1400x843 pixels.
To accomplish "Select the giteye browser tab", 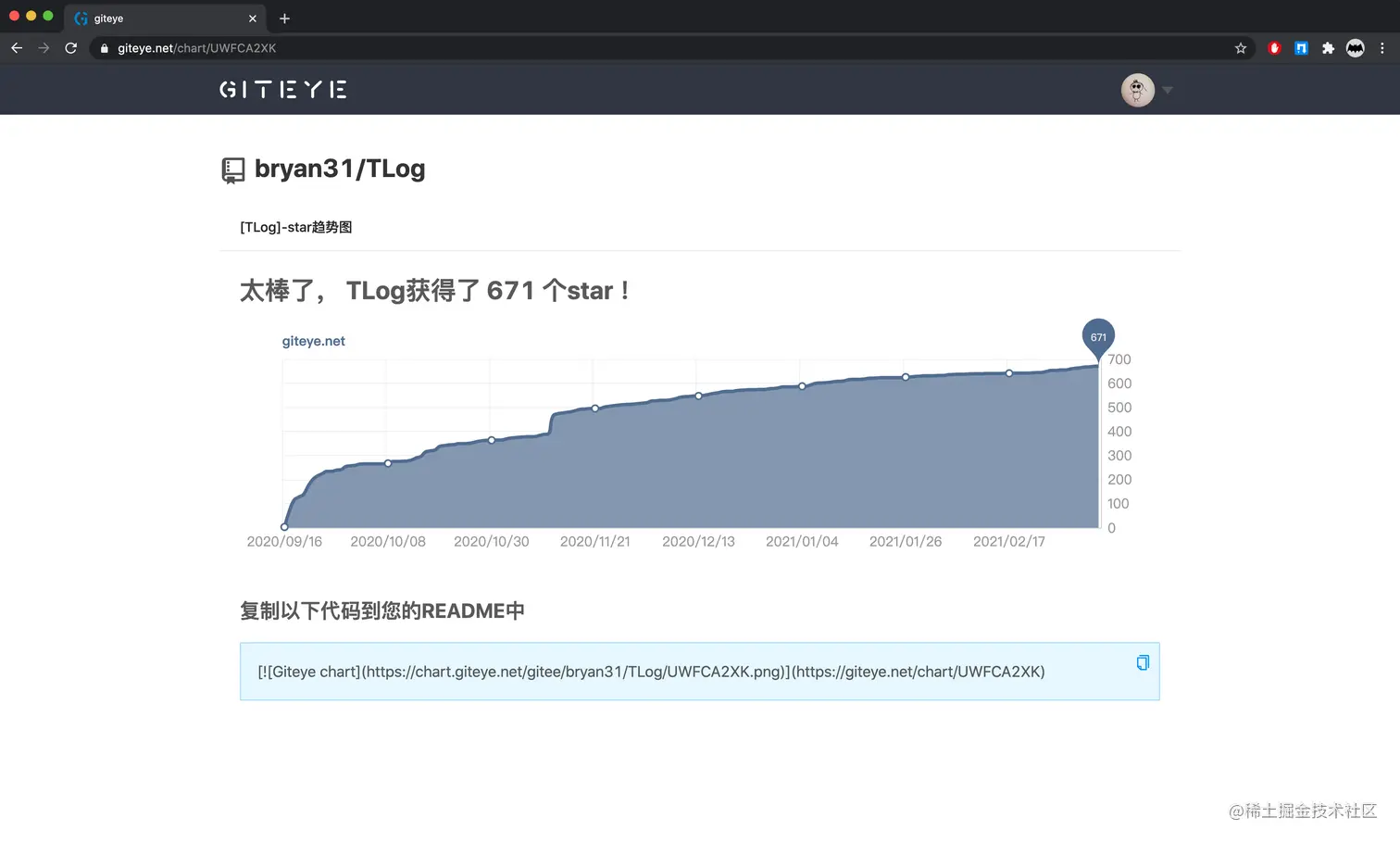I will [165, 19].
